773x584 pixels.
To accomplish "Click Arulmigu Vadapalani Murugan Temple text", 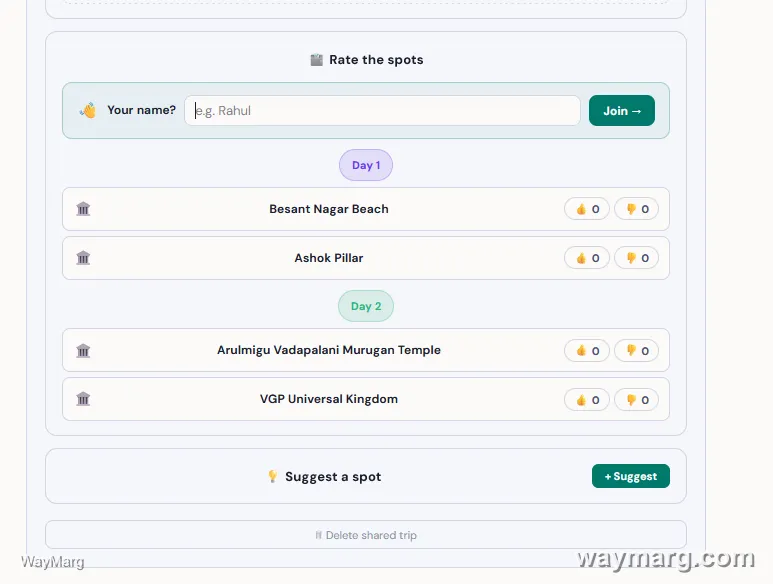I will 329,350.
